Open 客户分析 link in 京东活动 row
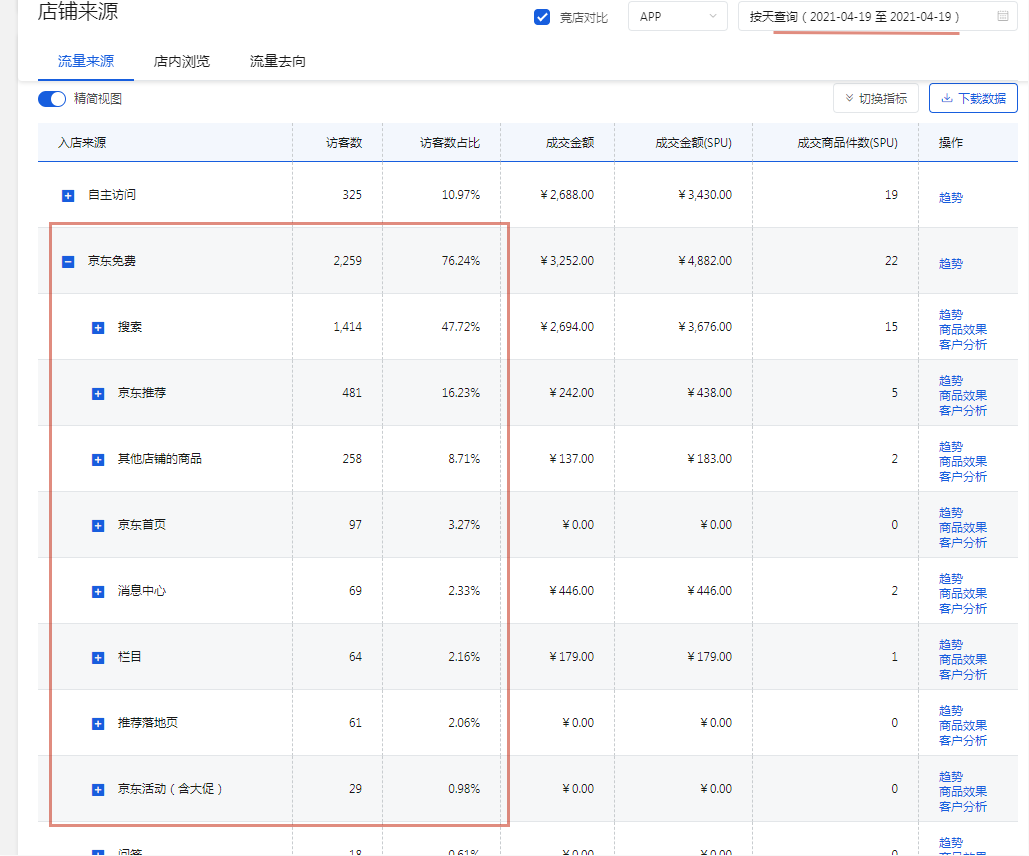 [963, 807]
